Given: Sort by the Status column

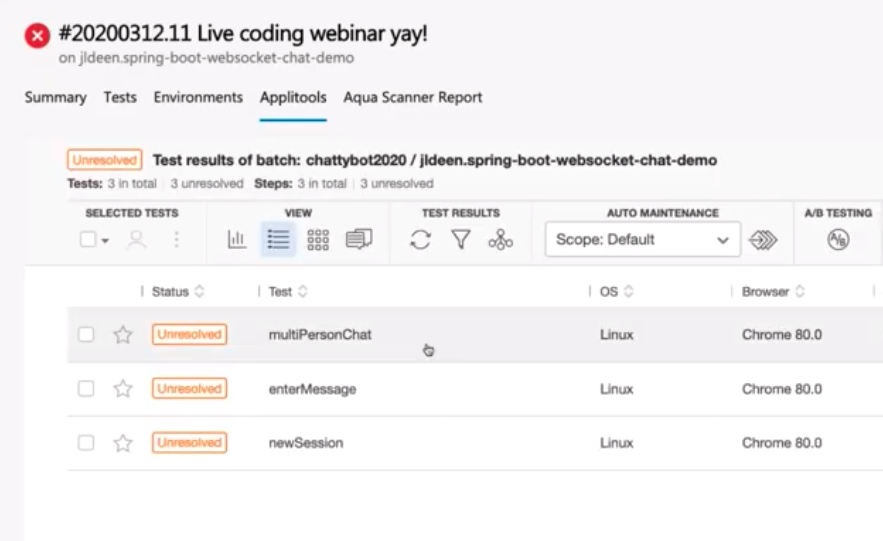Looking at the screenshot, I should 177,292.
